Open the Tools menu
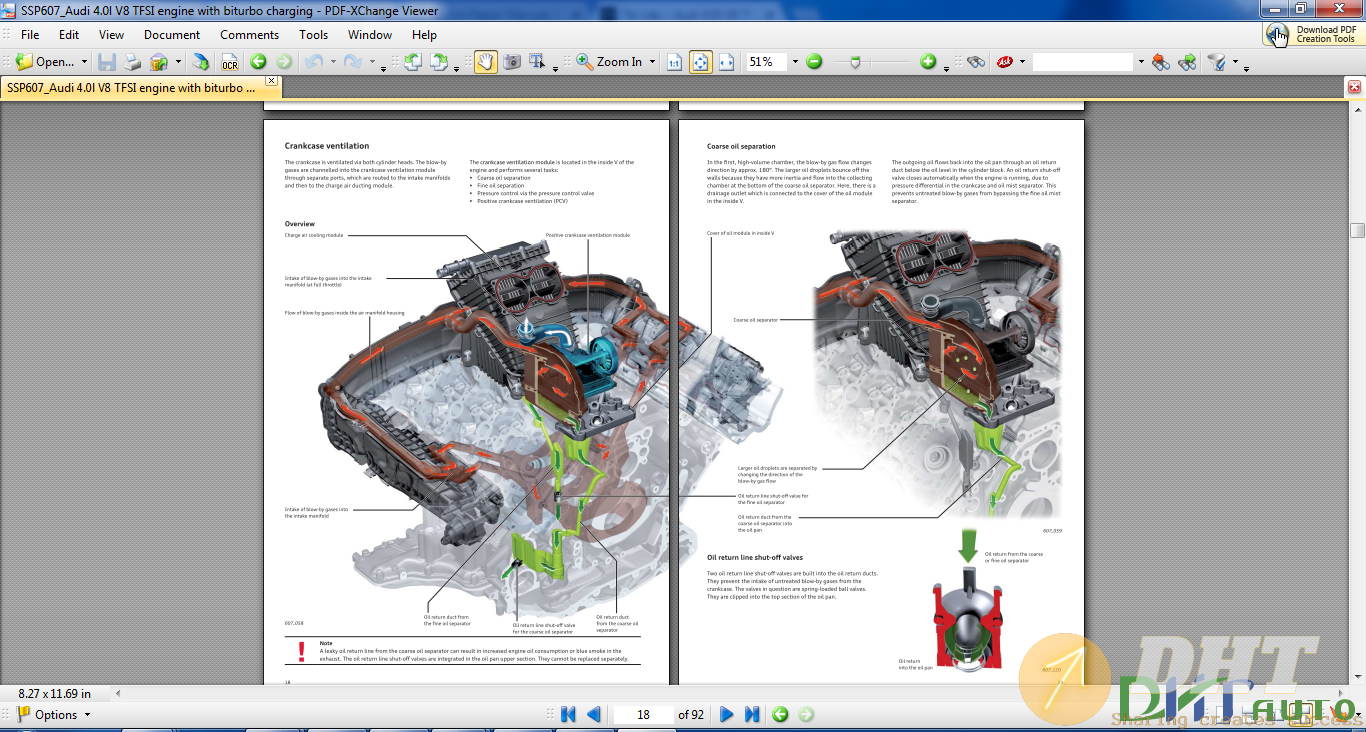 point(314,34)
